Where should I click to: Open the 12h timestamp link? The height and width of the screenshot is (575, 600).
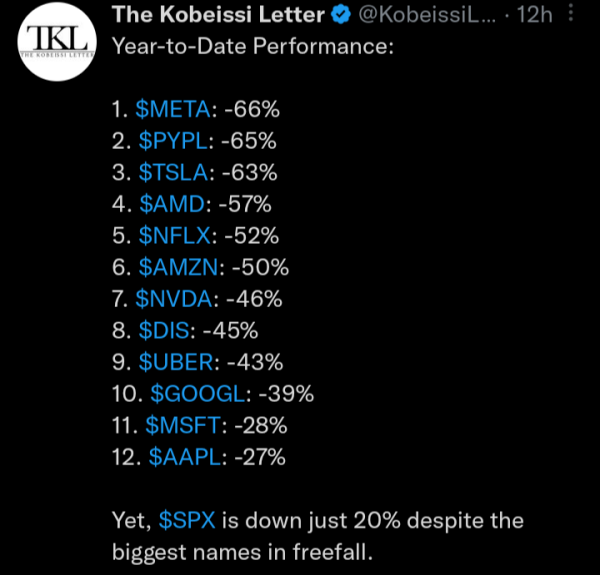[x=535, y=15]
